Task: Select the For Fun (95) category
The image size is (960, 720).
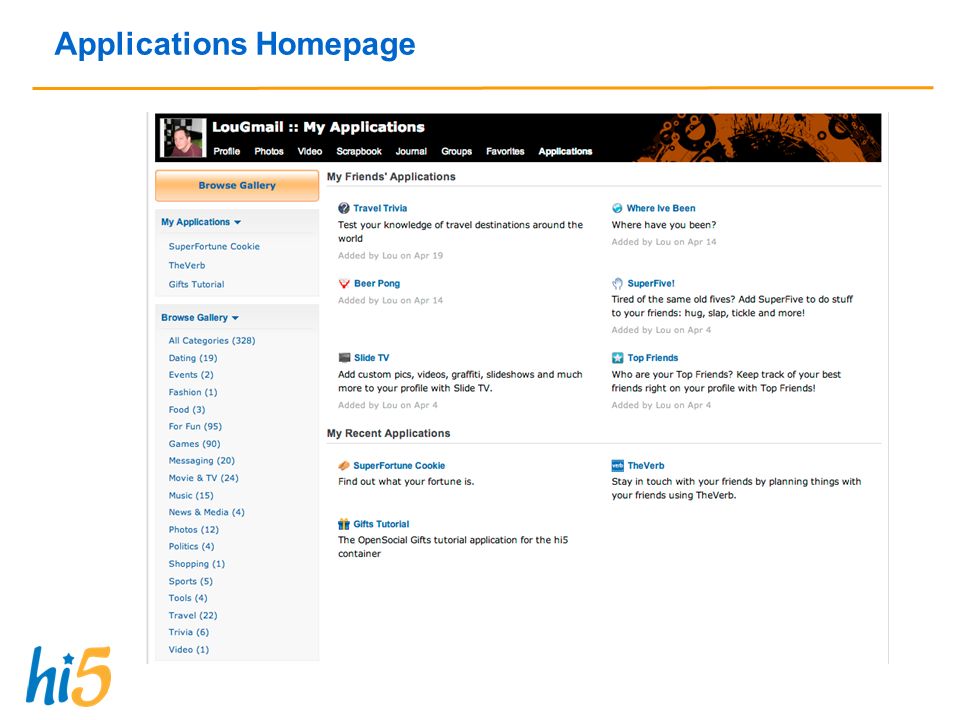Action: click(195, 426)
